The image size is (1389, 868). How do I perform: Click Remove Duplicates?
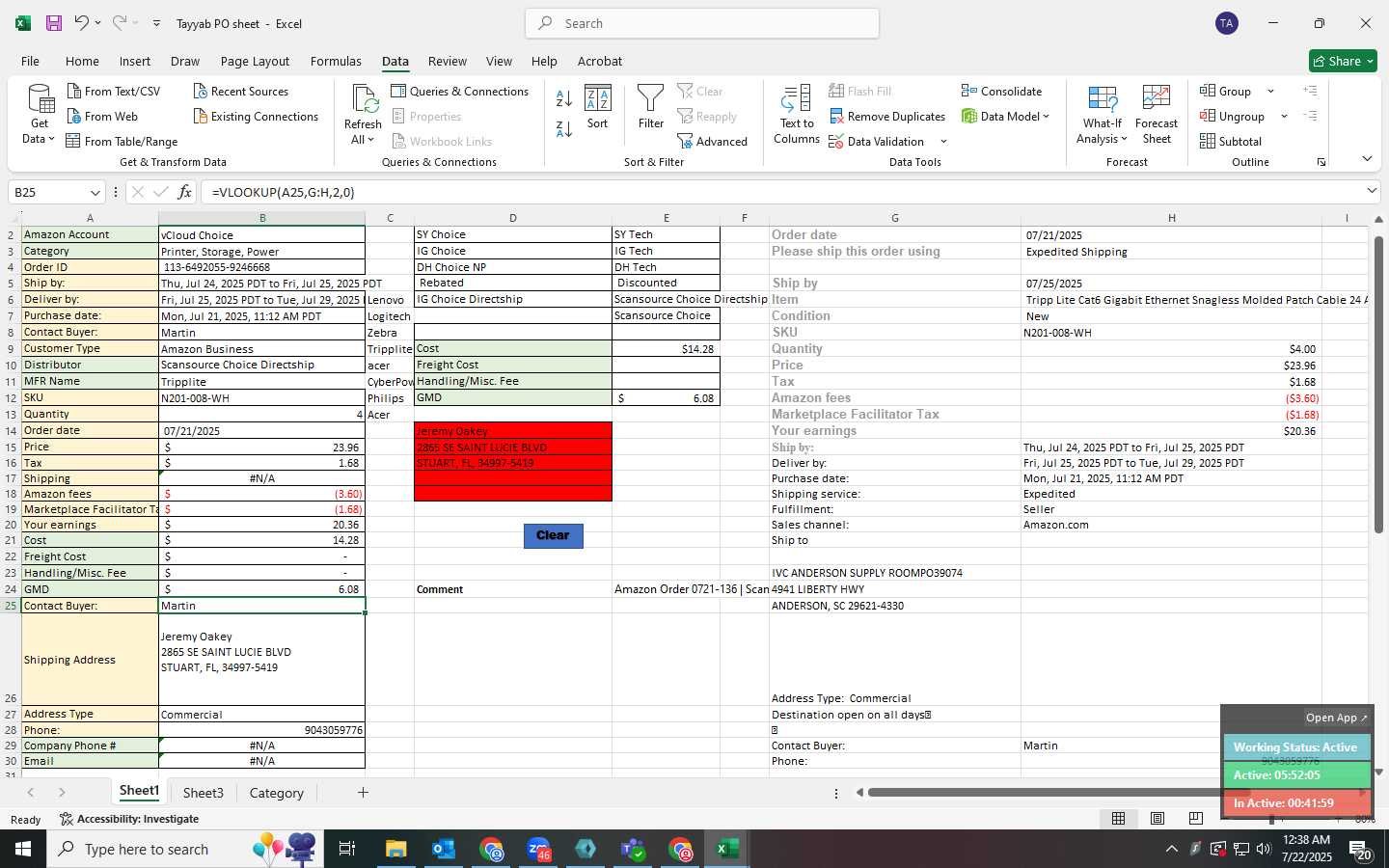click(x=887, y=116)
